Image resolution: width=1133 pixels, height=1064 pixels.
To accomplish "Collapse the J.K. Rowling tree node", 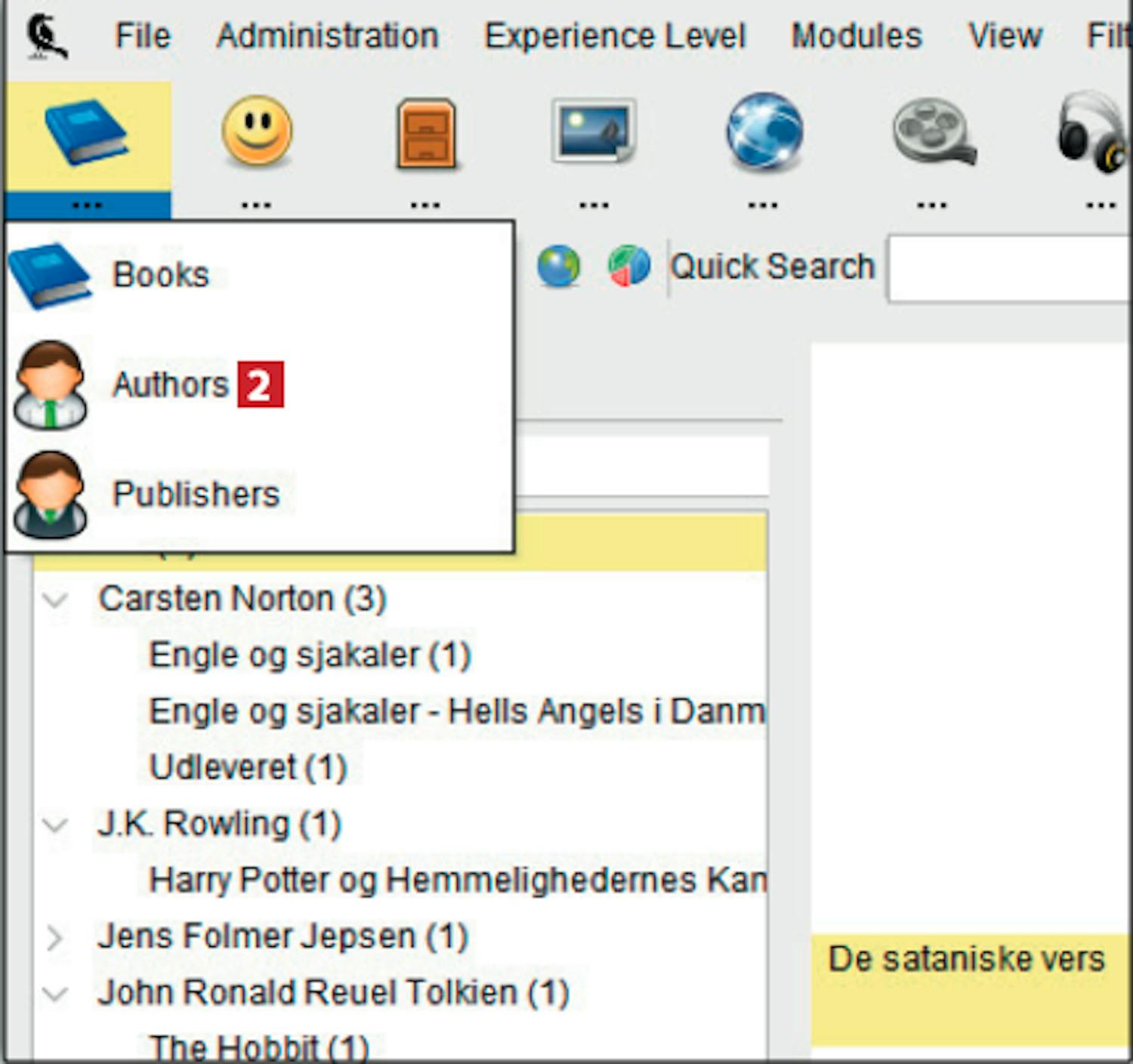I will pyautogui.click(x=55, y=825).
